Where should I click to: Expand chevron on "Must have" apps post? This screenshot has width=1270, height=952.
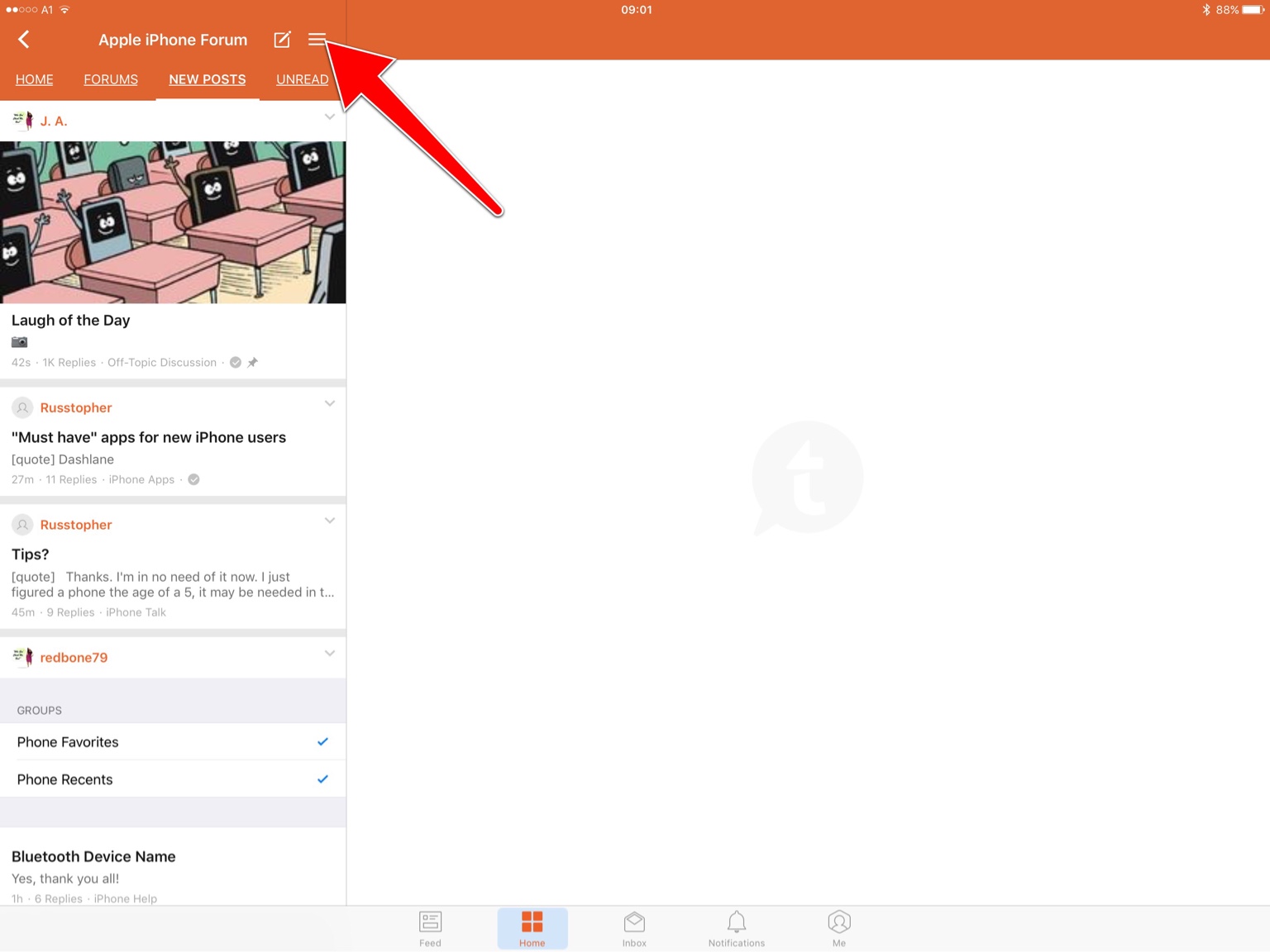330,404
